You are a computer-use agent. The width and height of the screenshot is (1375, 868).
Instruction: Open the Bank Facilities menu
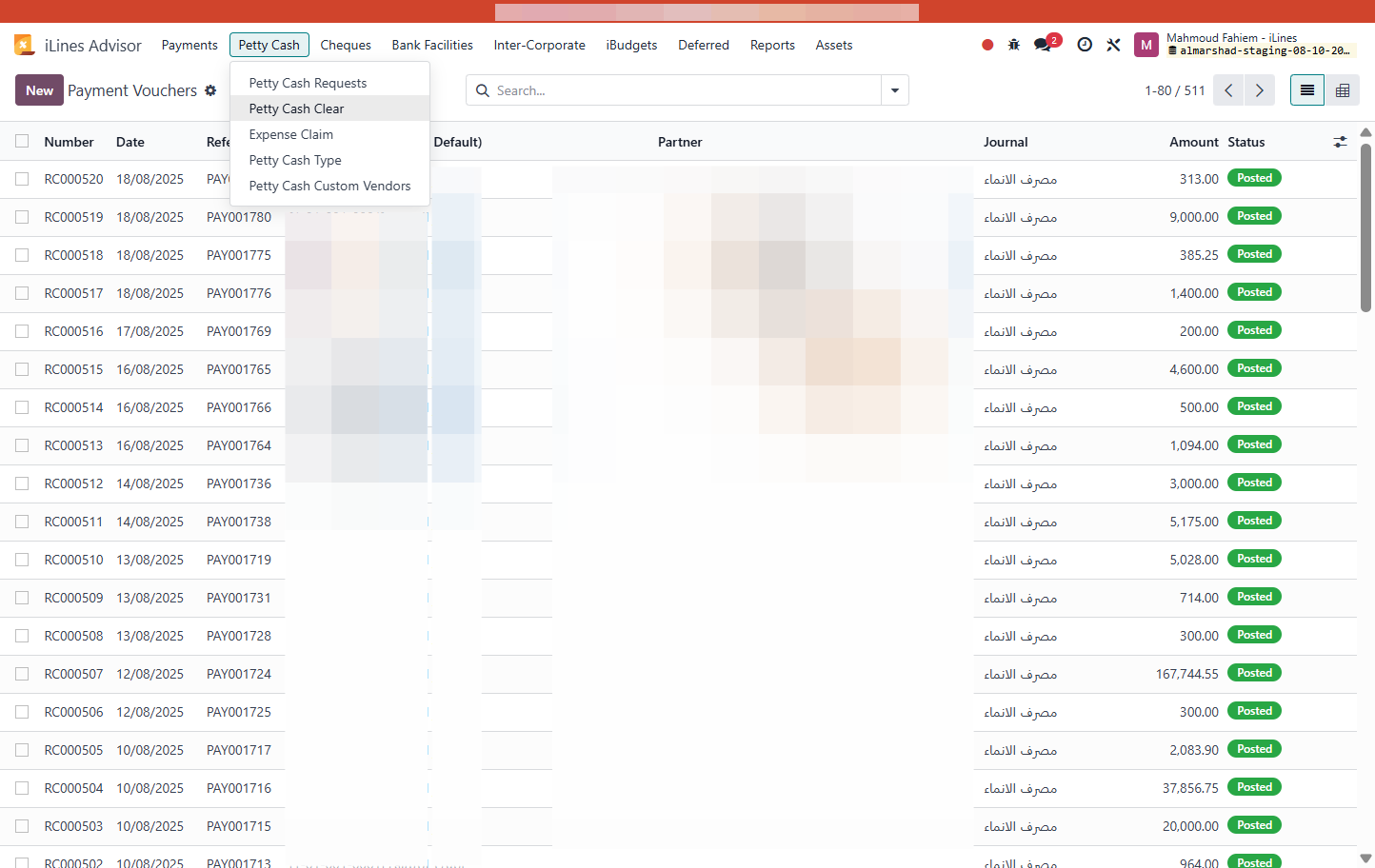(x=432, y=45)
